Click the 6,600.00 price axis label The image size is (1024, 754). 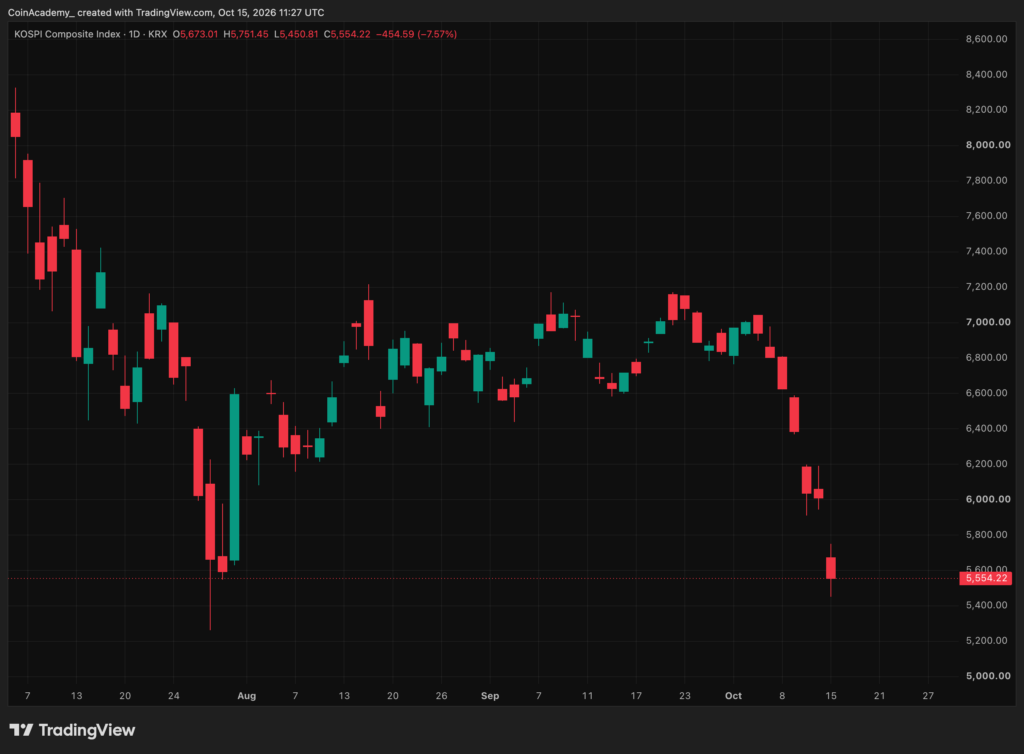986,393
